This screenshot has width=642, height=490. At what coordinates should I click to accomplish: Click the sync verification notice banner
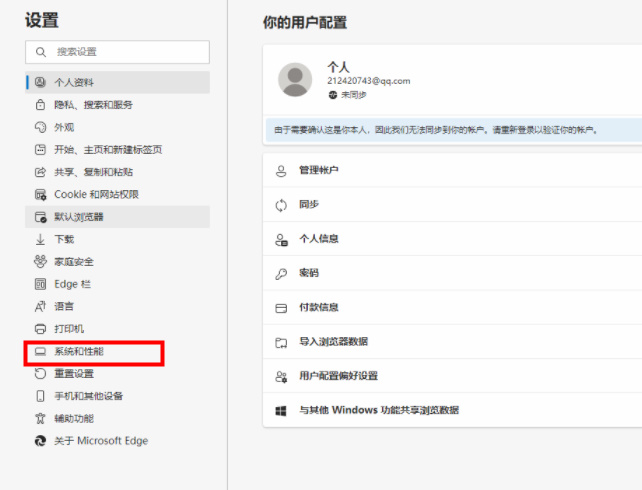click(x=454, y=130)
